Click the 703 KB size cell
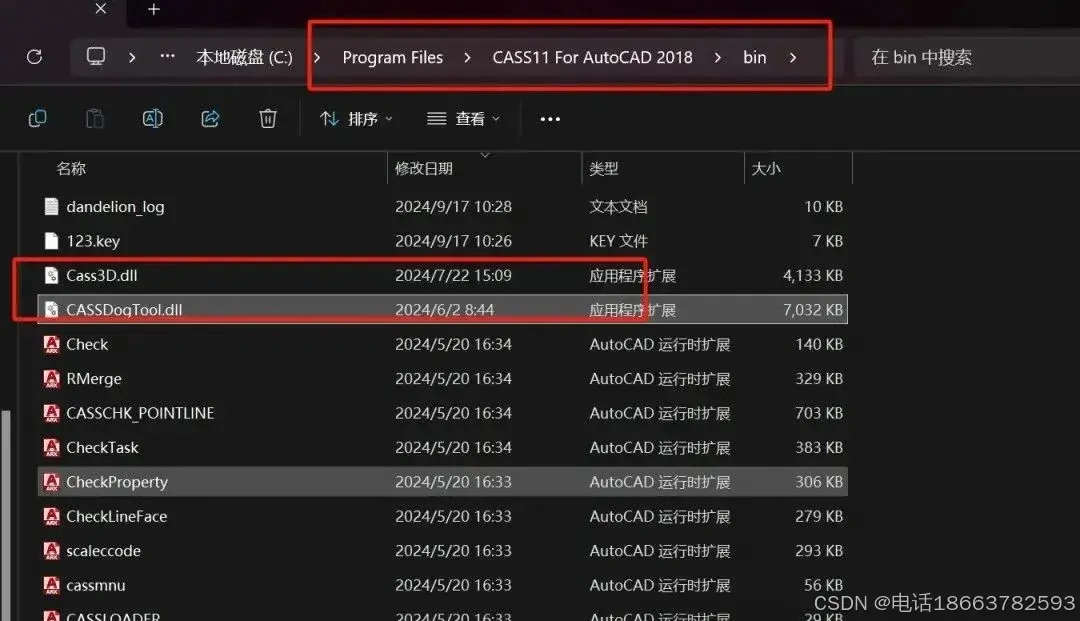The width and height of the screenshot is (1080, 621). [819, 413]
